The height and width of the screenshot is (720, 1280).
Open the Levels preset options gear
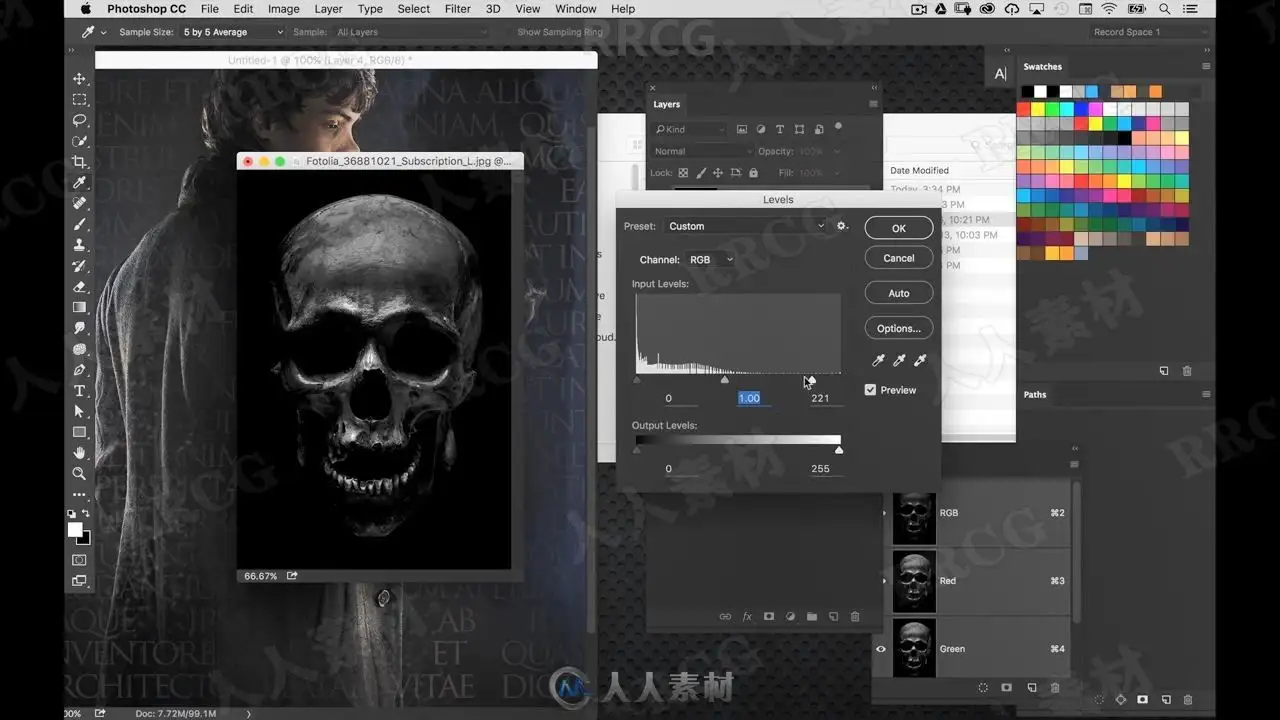click(842, 226)
